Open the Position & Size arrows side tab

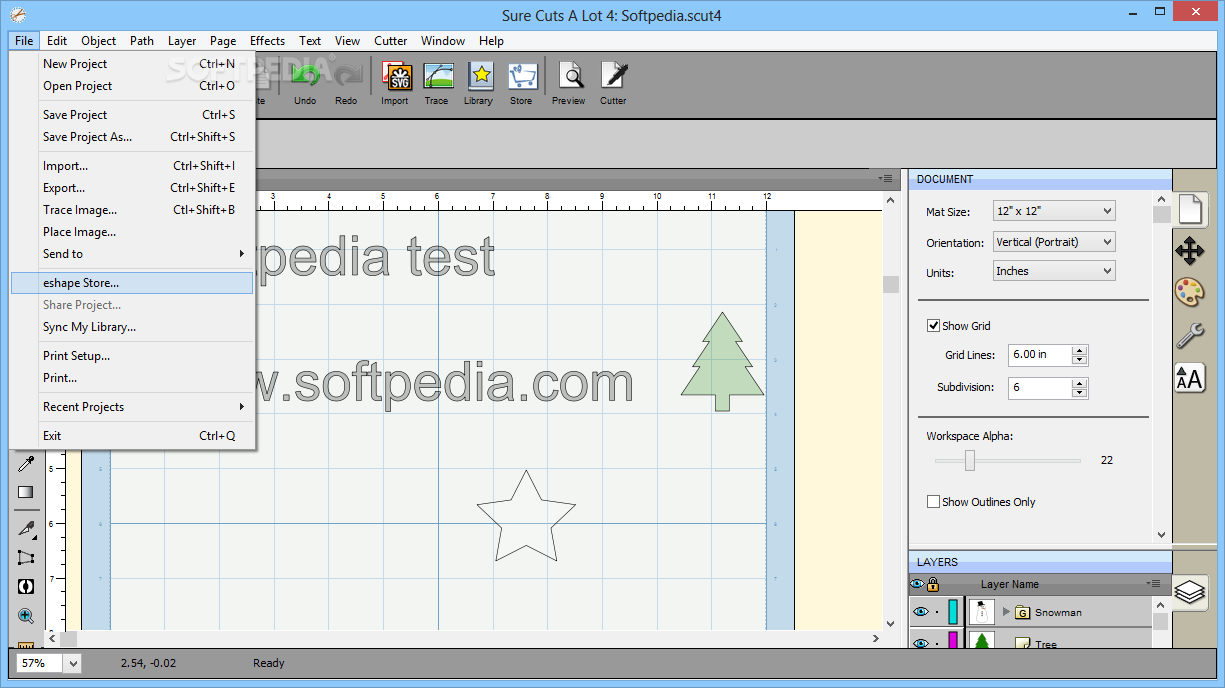[x=1189, y=251]
